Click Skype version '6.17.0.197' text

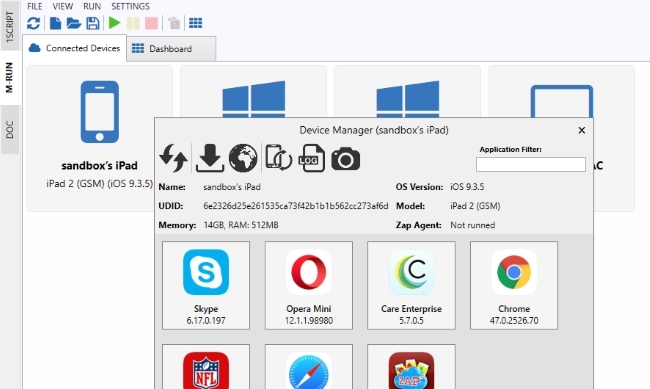pos(206,321)
